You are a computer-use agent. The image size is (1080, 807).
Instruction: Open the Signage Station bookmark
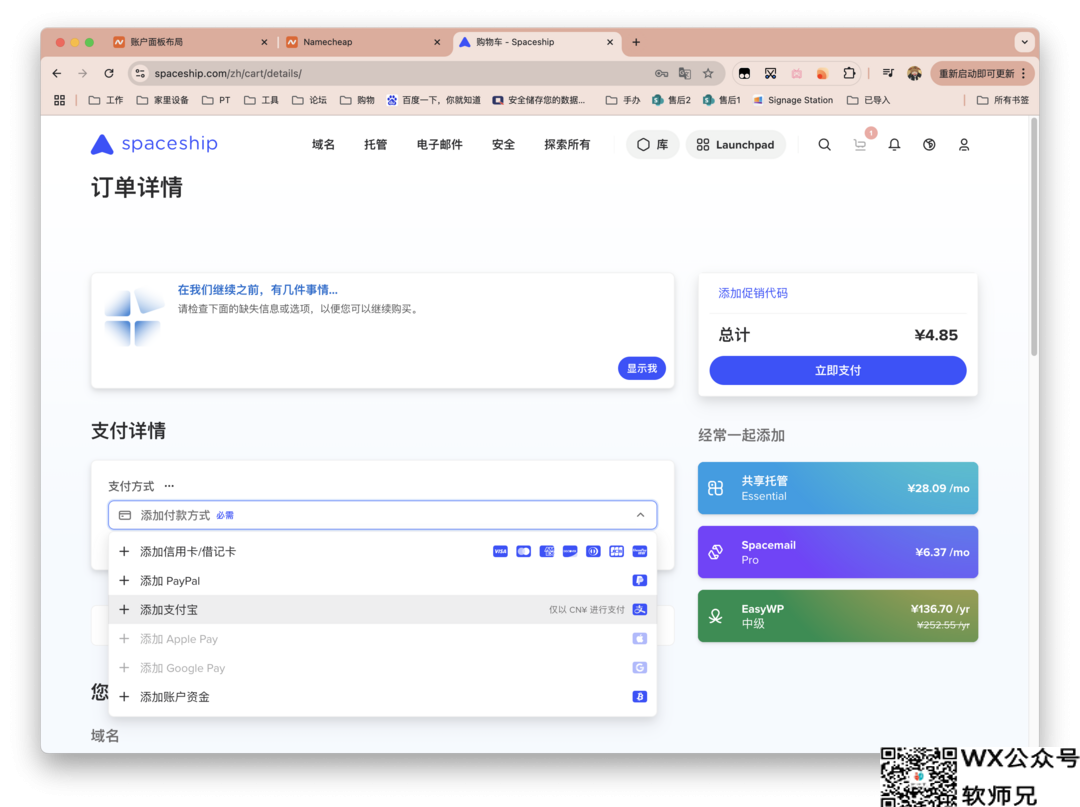pyautogui.click(x=793, y=100)
